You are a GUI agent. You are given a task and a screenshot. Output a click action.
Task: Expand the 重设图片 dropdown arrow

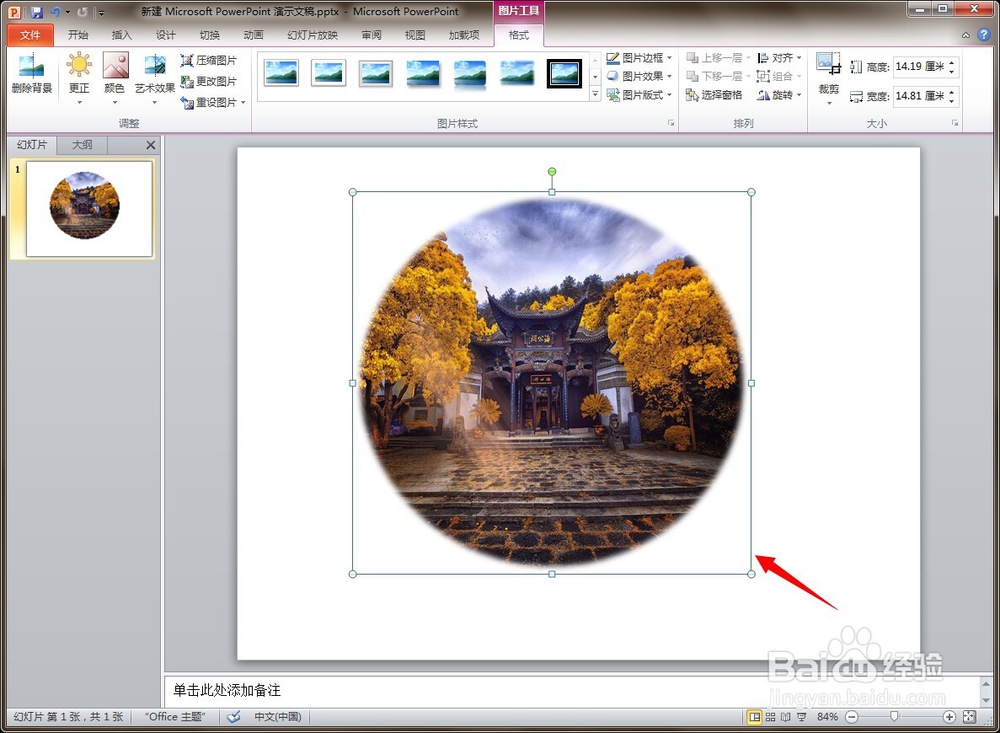(x=243, y=103)
